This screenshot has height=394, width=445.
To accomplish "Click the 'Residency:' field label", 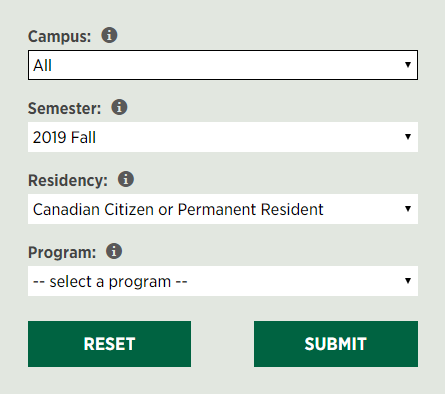I will point(68,180).
